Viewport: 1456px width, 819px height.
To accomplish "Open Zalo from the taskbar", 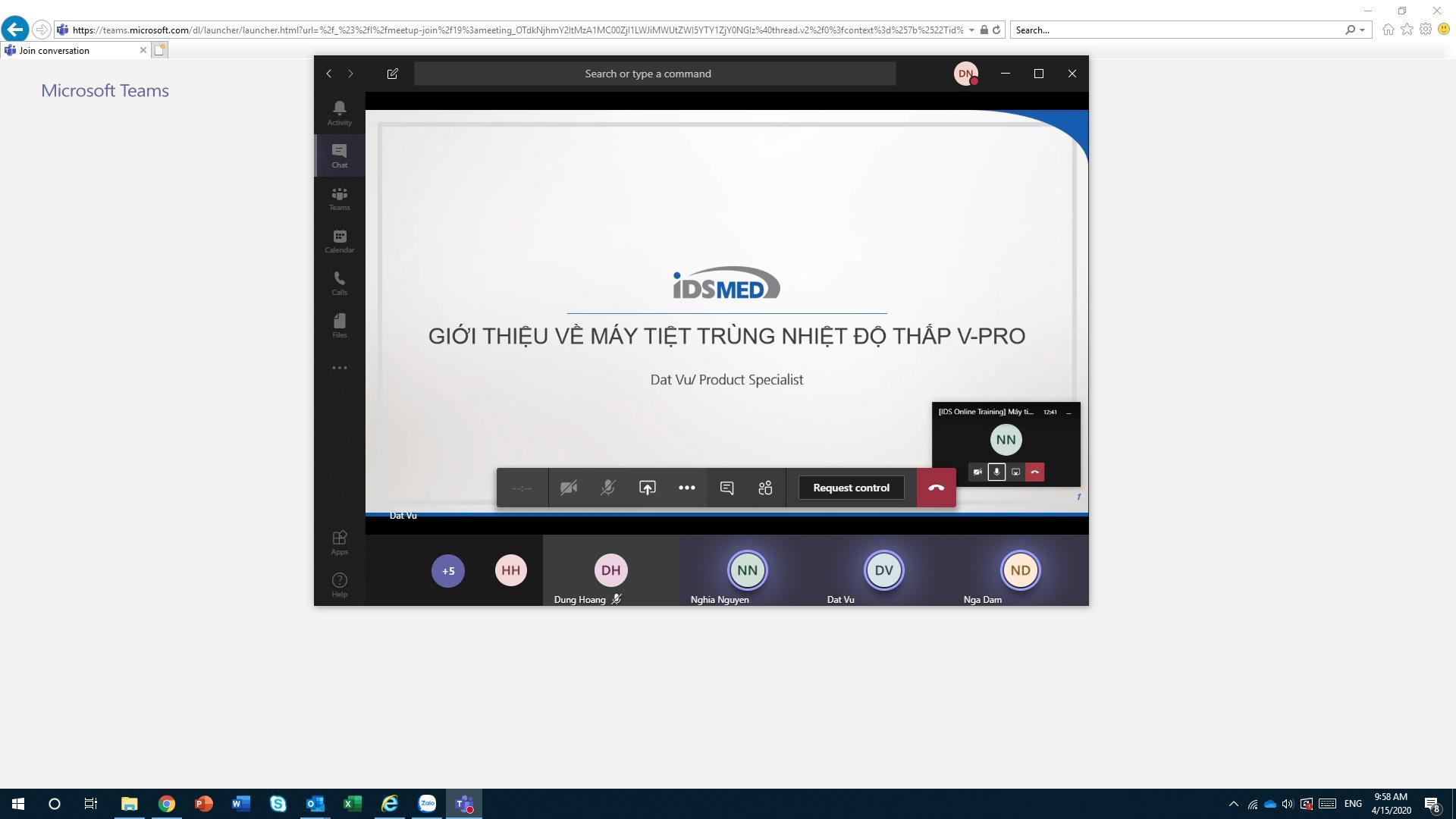I will tap(427, 804).
